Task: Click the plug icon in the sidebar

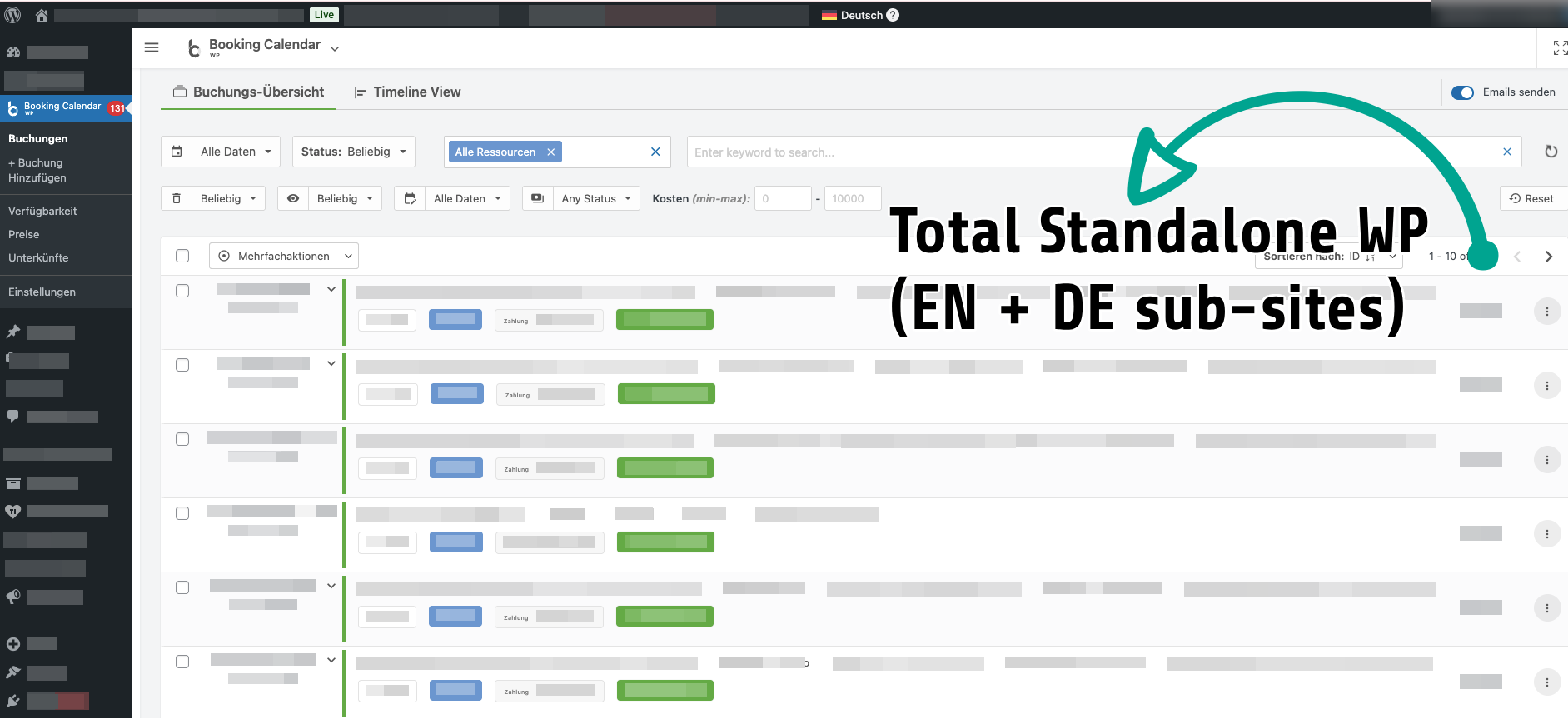Action: coord(13,701)
